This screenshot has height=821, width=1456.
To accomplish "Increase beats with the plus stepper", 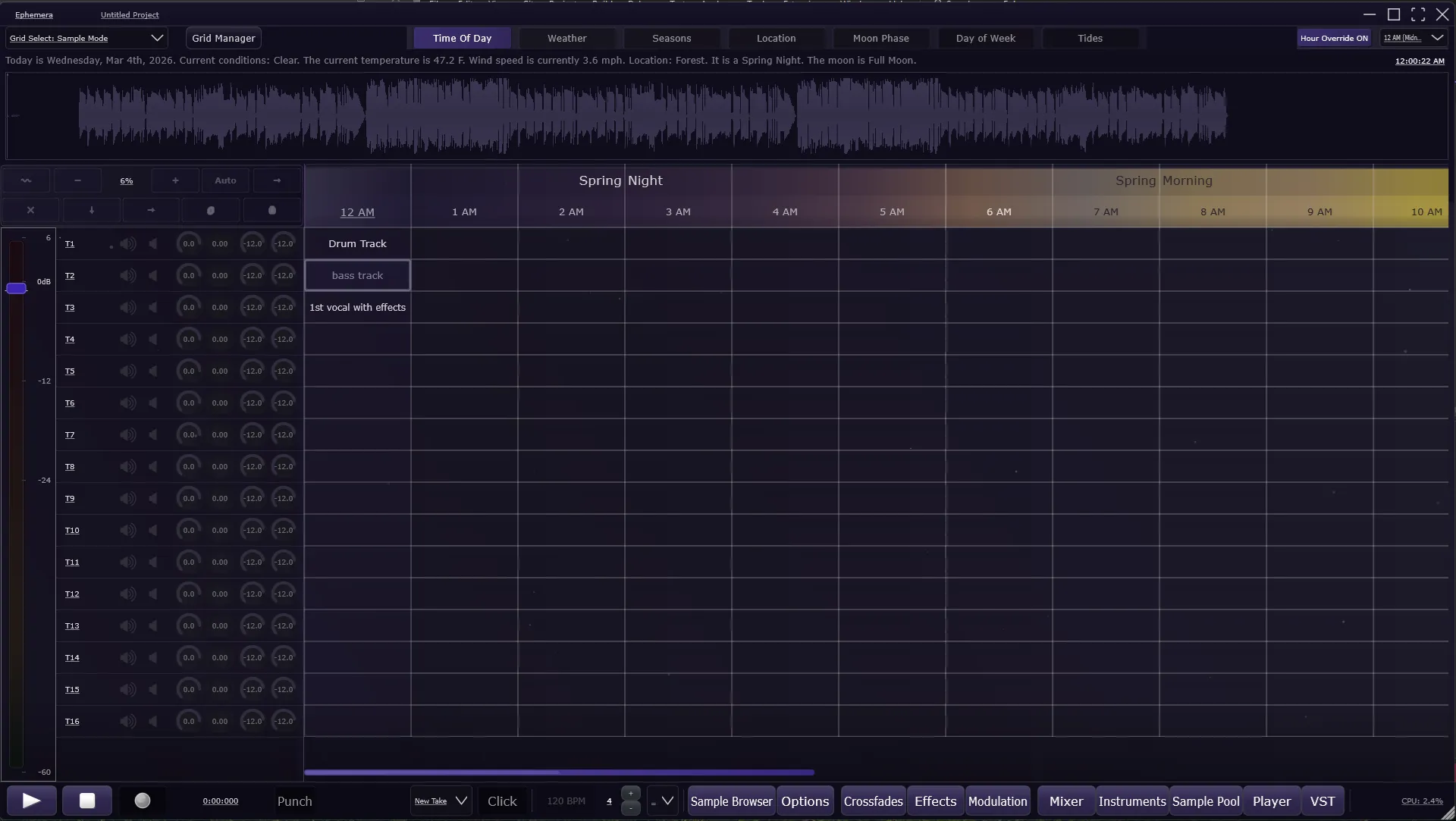I will [630, 794].
